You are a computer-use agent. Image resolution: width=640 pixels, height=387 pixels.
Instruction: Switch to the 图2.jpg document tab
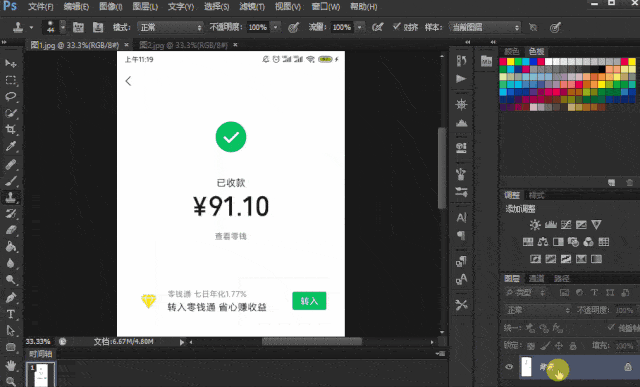183,45
